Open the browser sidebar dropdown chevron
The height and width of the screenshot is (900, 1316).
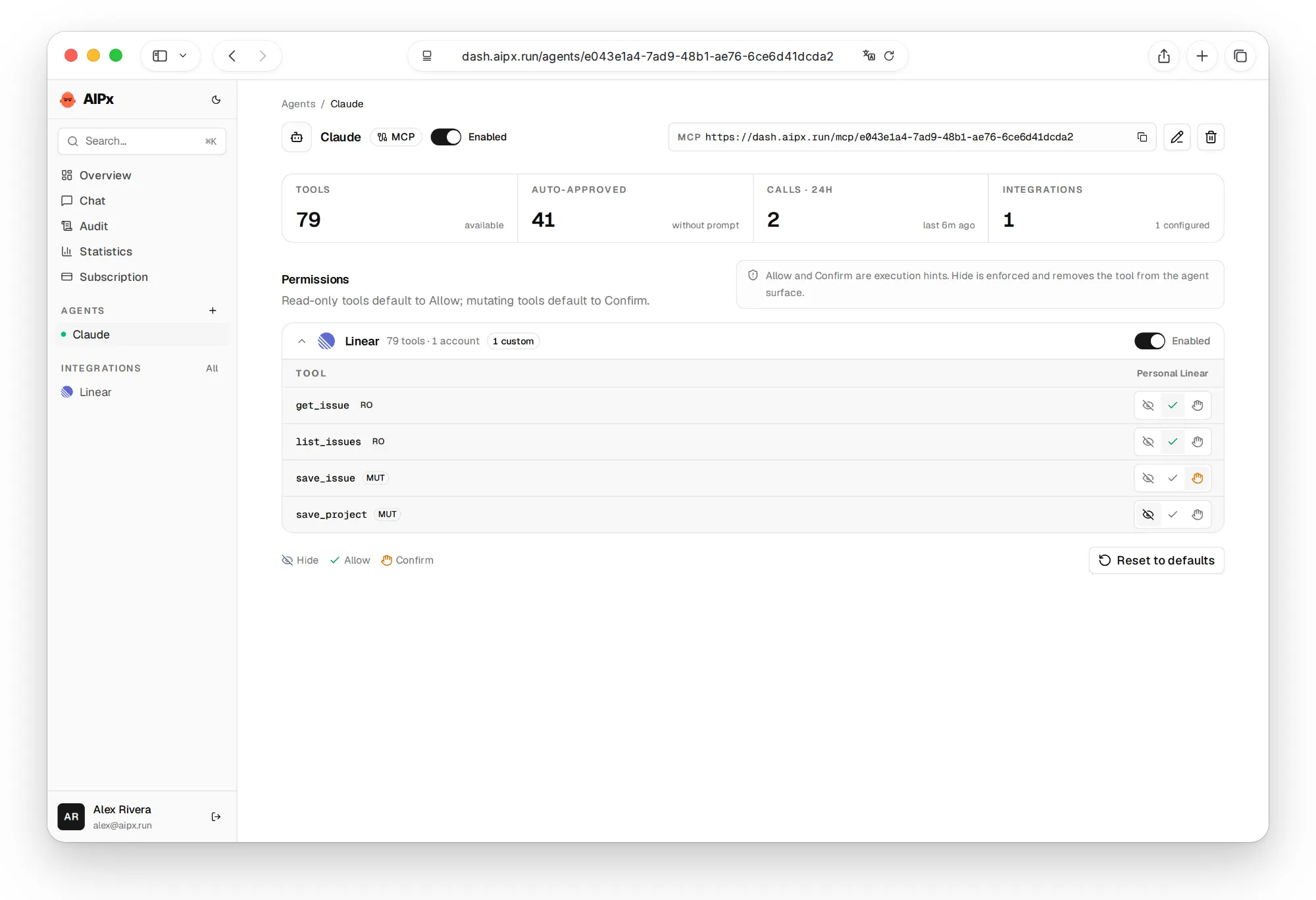(183, 56)
